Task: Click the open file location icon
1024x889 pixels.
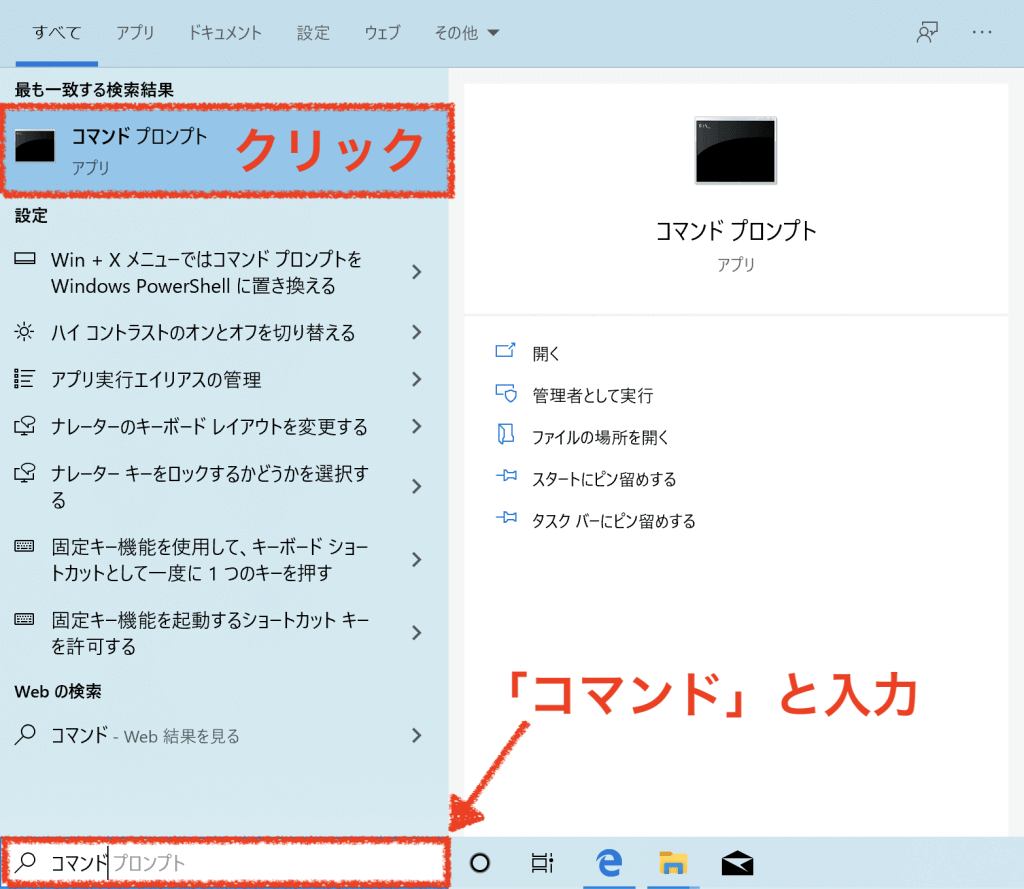Action: 505,435
